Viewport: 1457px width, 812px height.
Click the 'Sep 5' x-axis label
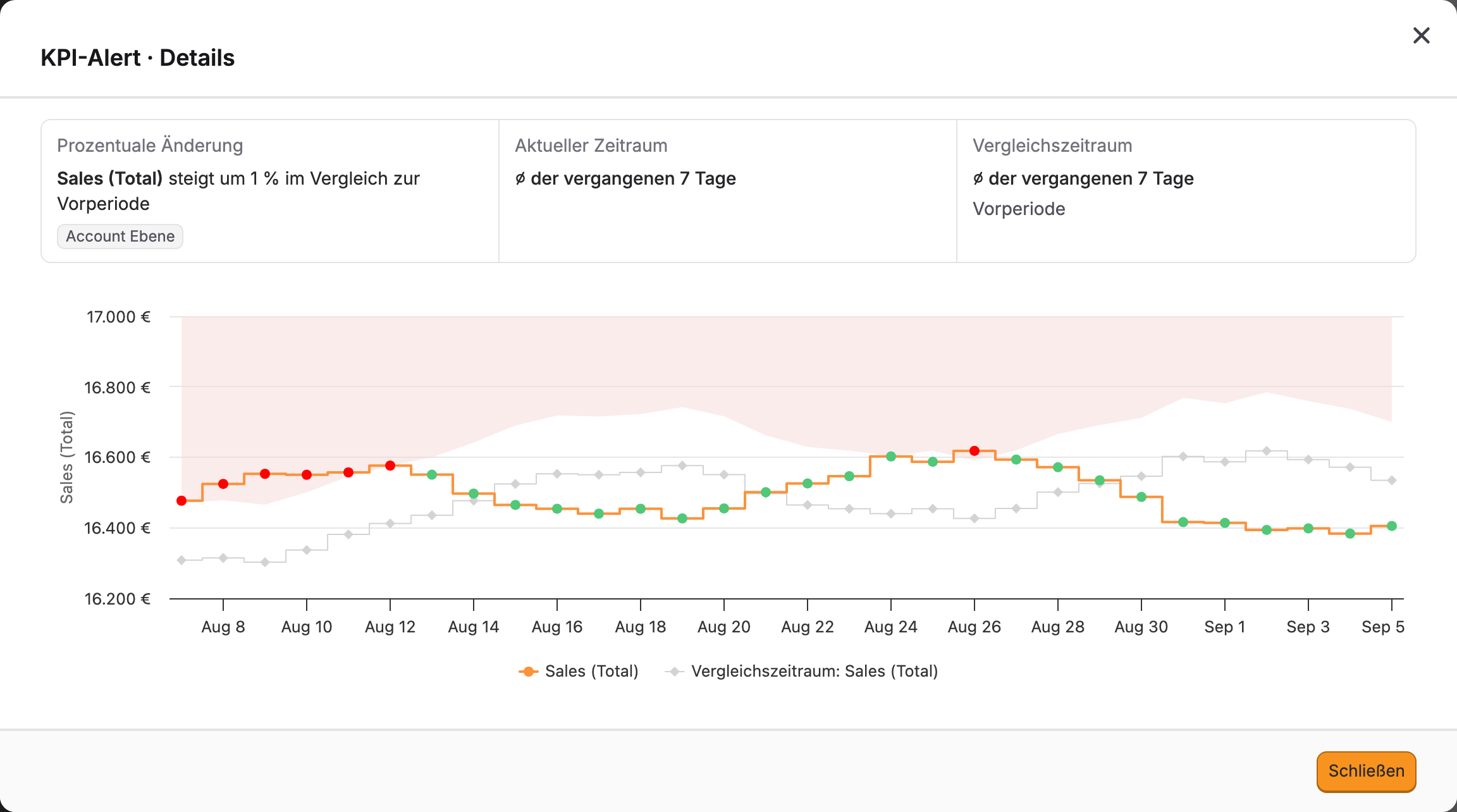[x=1383, y=627]
